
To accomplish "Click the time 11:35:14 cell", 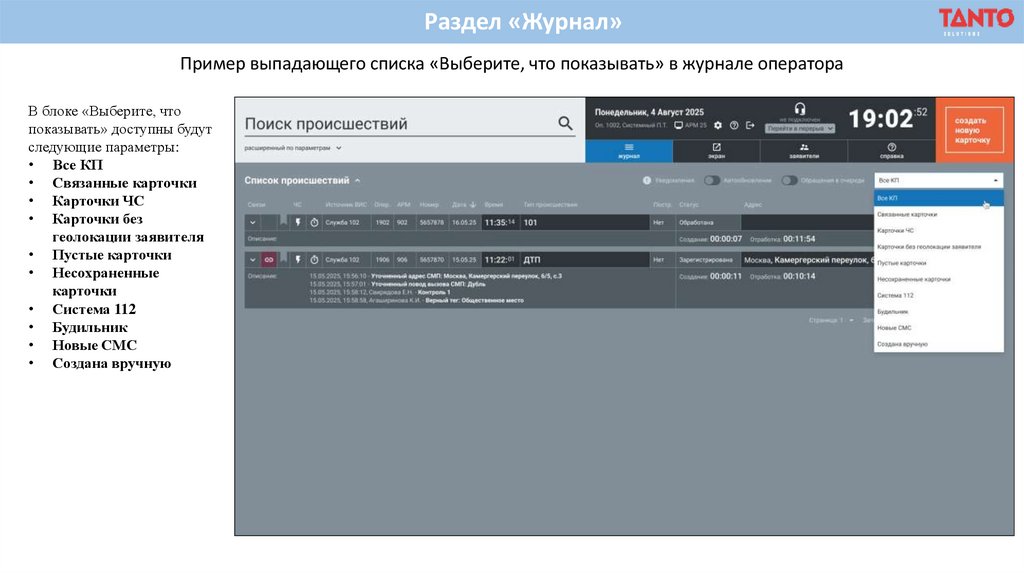I will pos(500,223).
